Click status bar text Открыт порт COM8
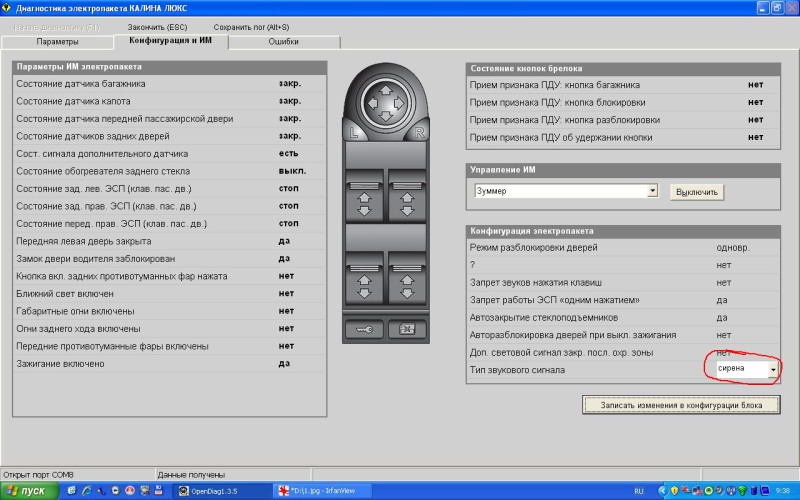This screenshot has height=500, width=800. coord(38,475)
